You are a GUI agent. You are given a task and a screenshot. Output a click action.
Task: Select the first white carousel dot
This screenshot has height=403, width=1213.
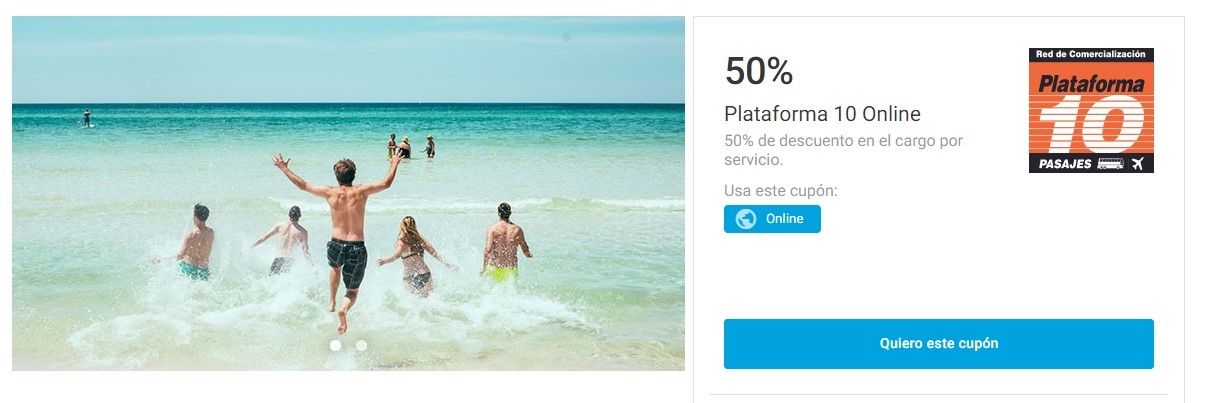click(336, 345)
